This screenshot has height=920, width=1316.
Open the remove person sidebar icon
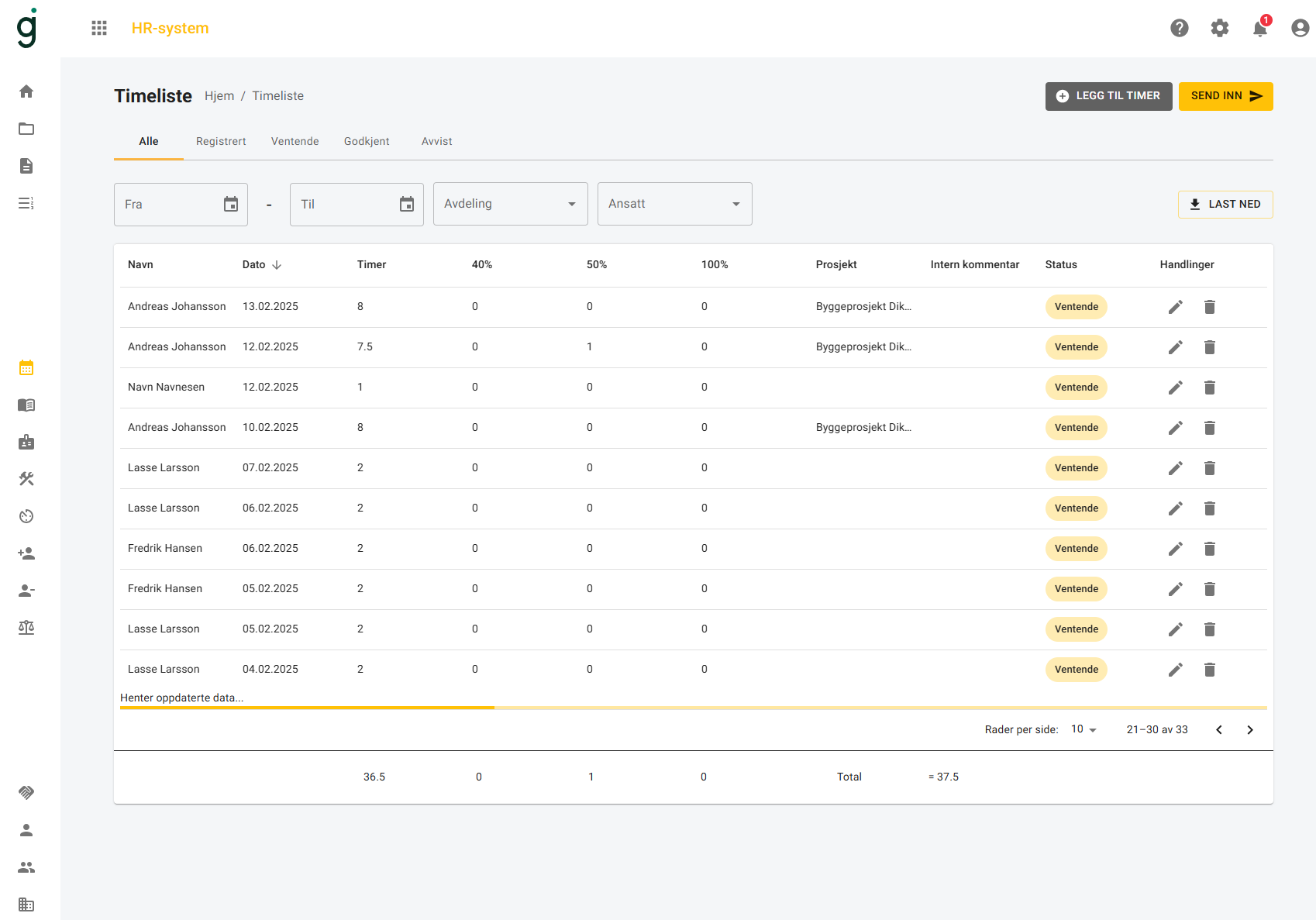point(26,591)
